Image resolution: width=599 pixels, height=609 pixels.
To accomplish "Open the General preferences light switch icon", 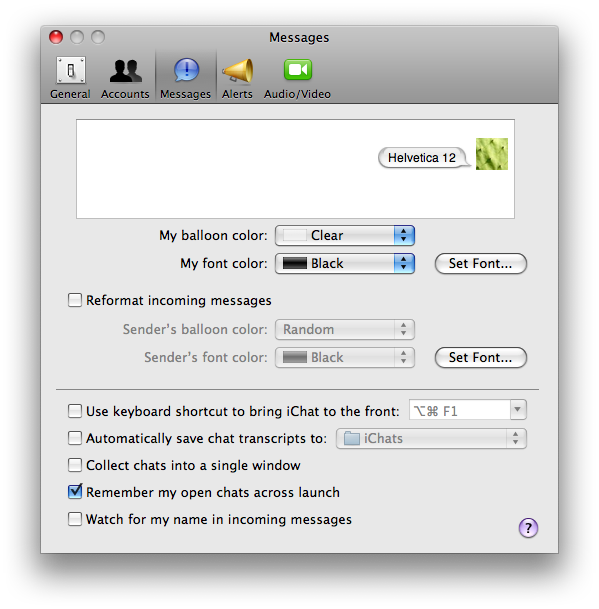I will pyautogui.click(x=70, y=70).
